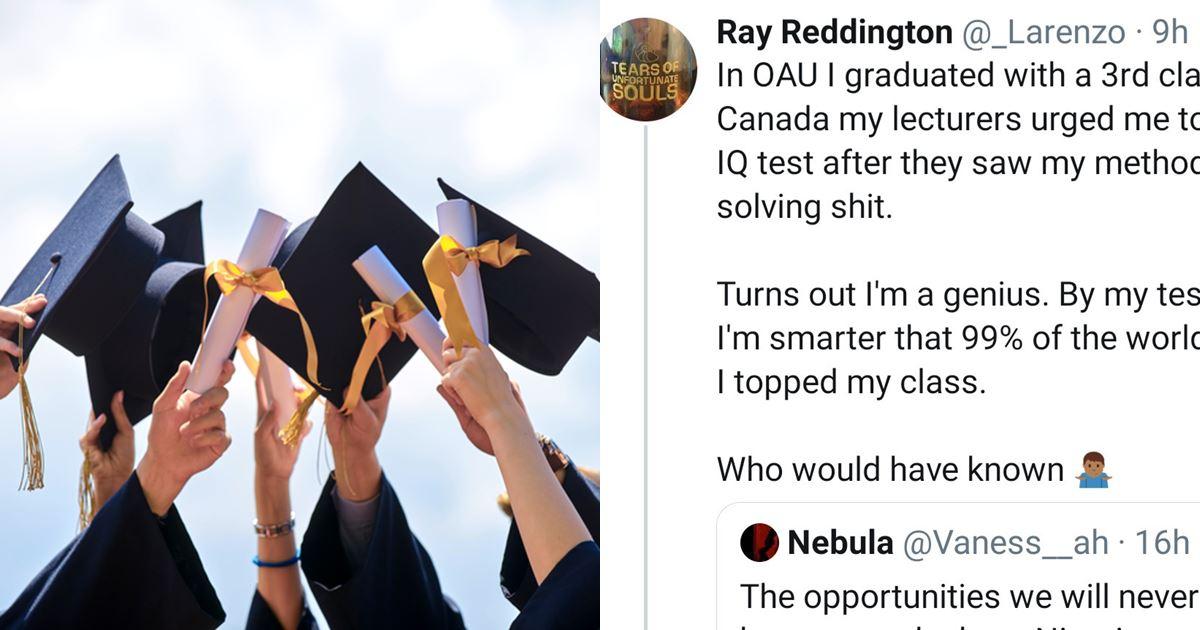Click the 16h quoted tweet timestamp
The image size is (1200, 630).
coord(1162,542)
